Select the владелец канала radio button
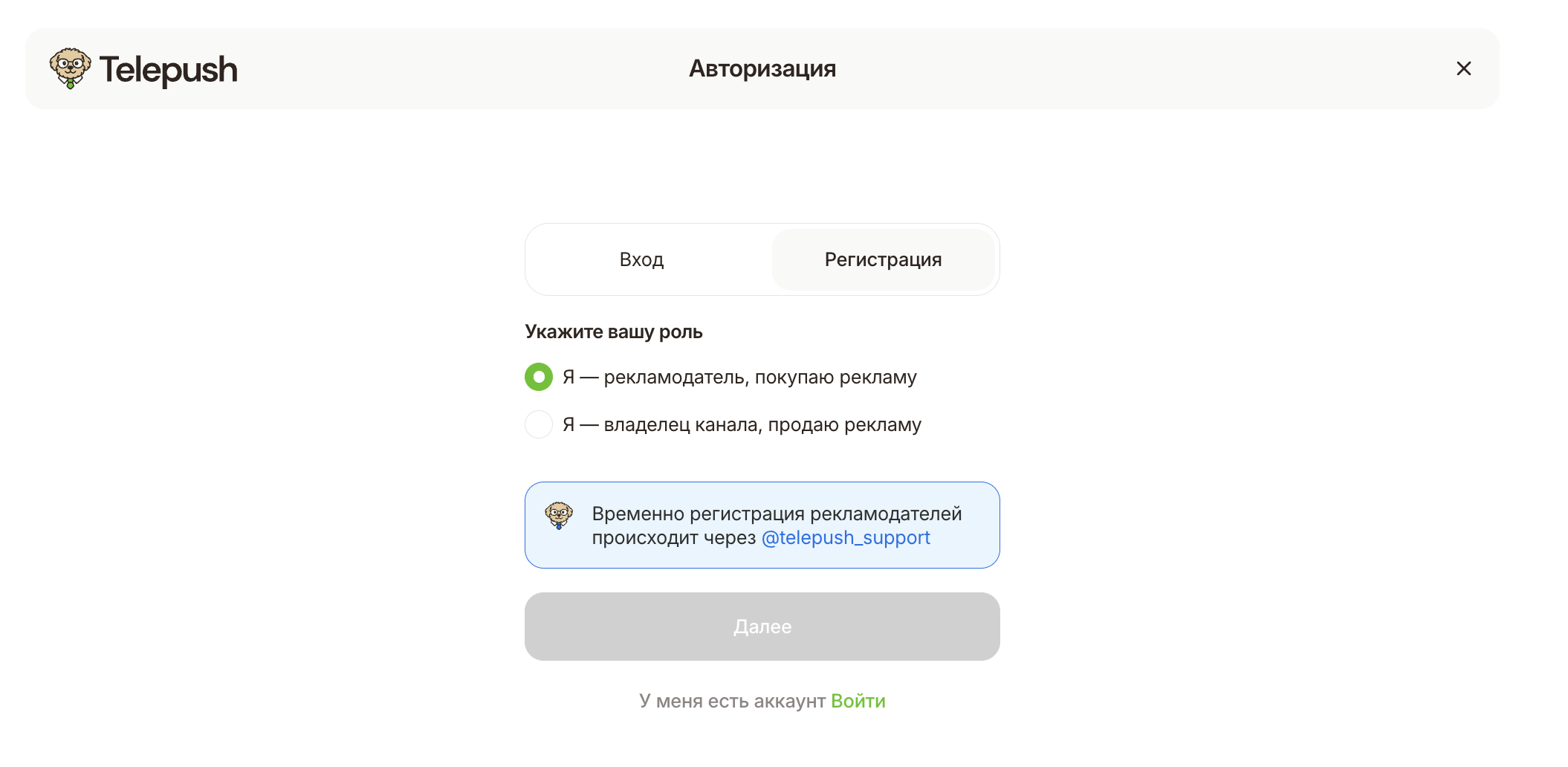The width and height of the screenshot is (1568, 767). tap(539, 424)
